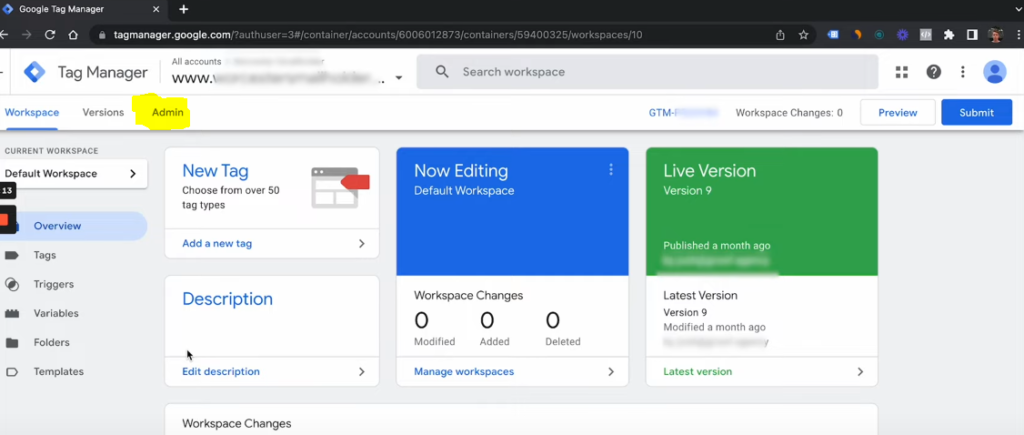1024x435 pixels.
Task: Click the browser forward arrow
Action: [x=26, y=35]
